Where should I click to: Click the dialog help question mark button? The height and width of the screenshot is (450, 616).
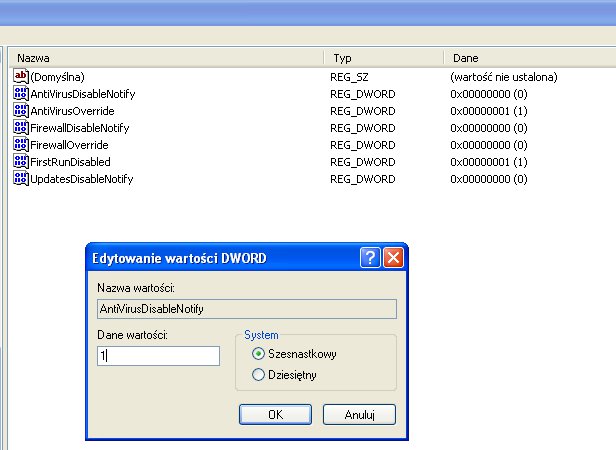click(370, 258)
